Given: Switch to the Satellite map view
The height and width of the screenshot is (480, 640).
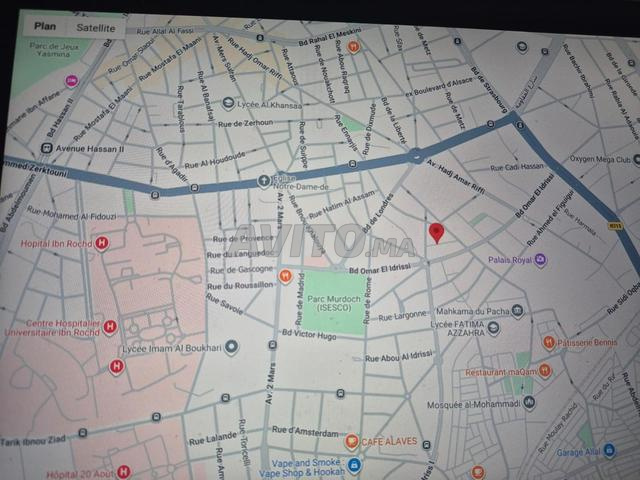Looking at the screenshot, I should point(96,28).
